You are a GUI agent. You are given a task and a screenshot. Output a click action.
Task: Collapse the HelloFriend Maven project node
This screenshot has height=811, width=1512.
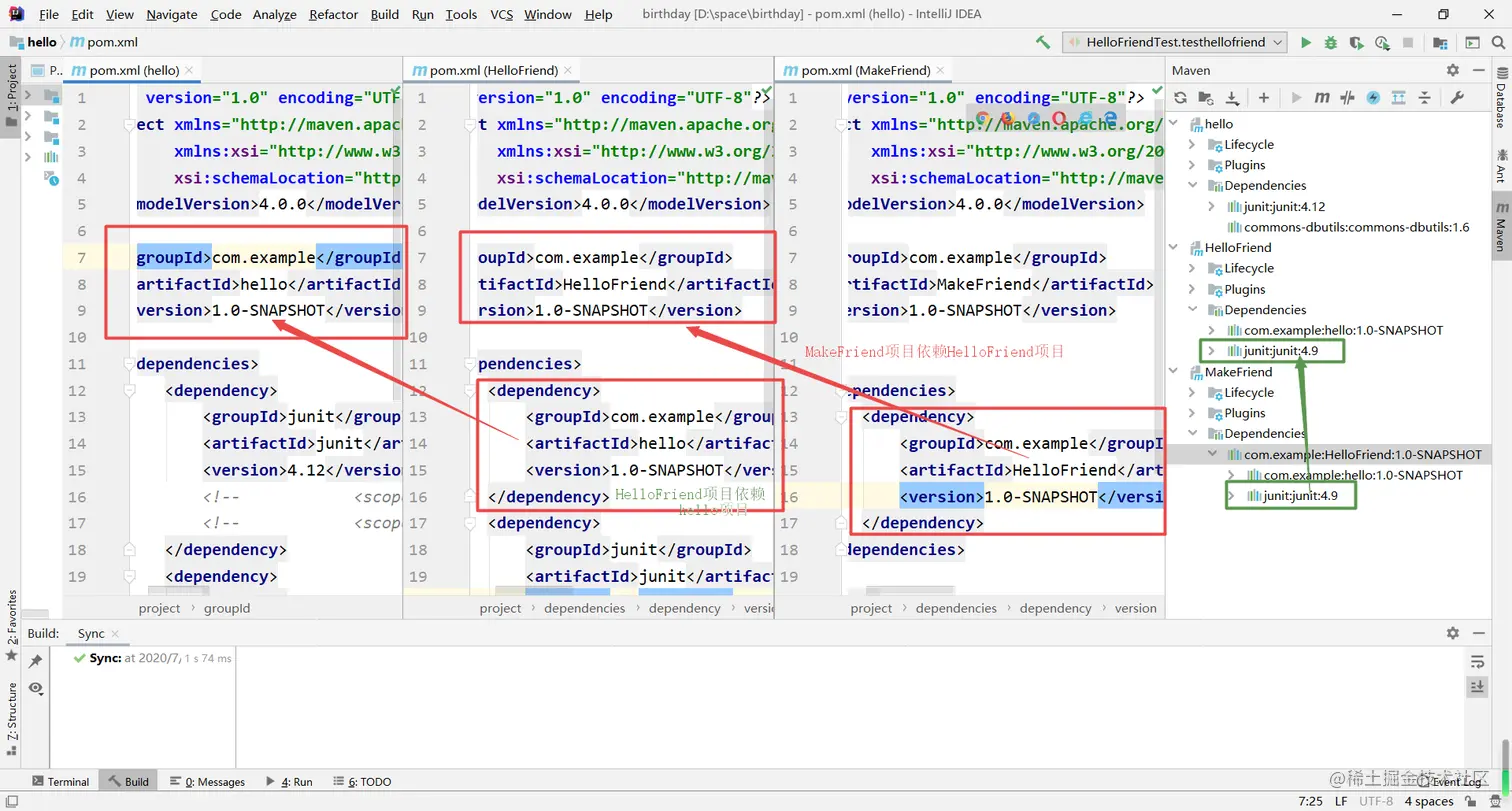point(1175,248)
